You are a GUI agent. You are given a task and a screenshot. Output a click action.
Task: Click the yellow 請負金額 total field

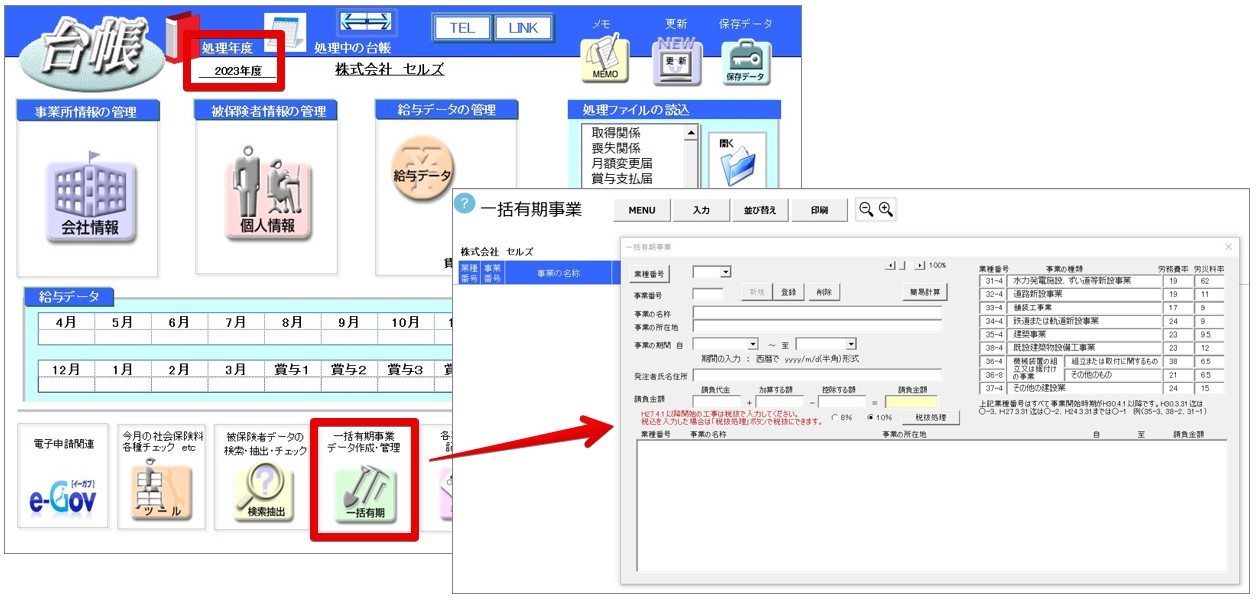[911, 403]
